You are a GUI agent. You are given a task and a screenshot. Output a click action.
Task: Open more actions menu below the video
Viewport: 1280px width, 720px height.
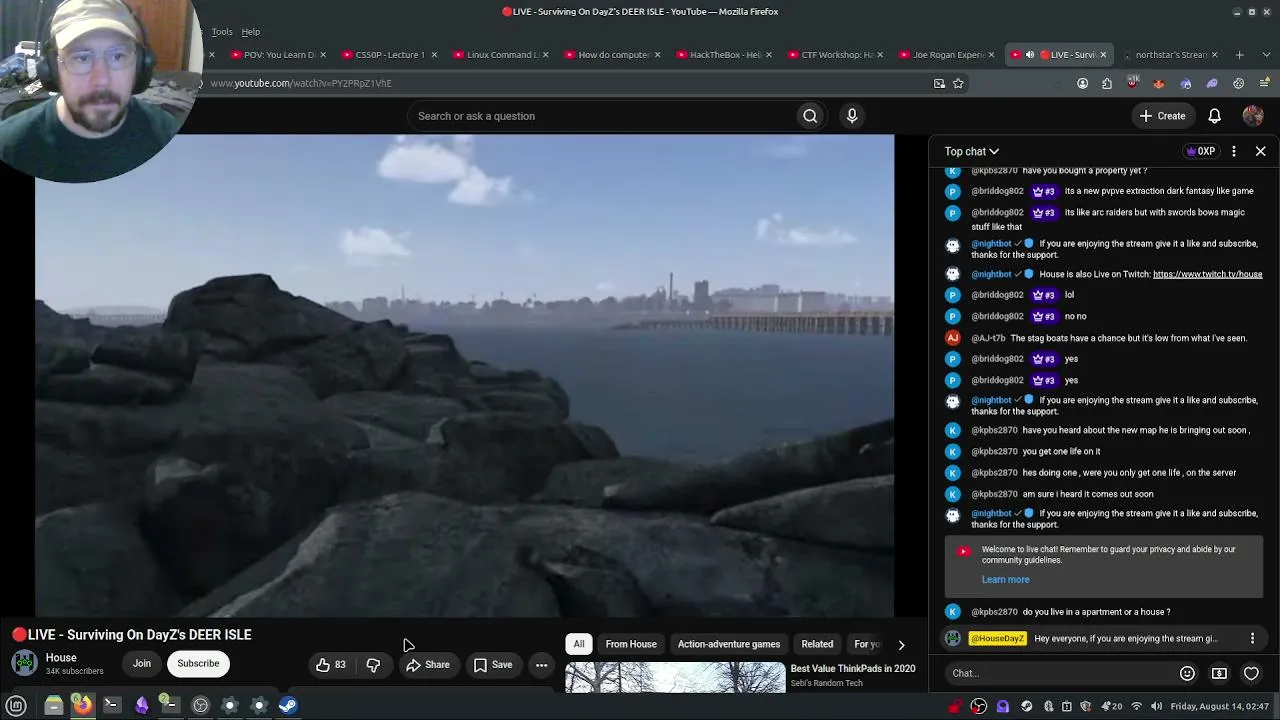point(541,665)
